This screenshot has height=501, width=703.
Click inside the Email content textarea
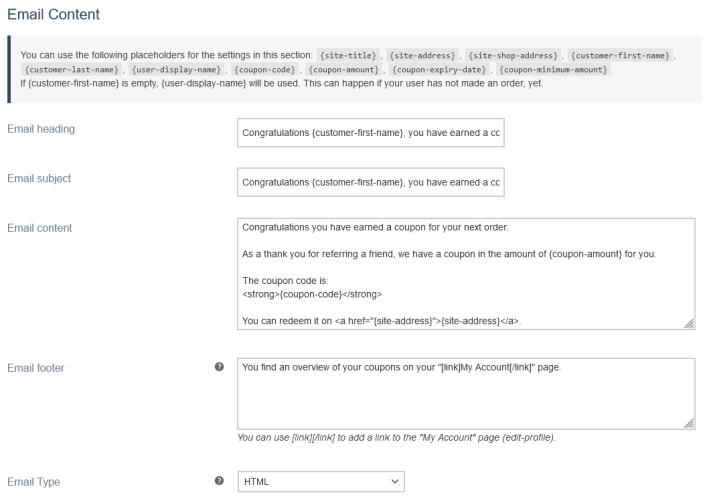pos(465,273)
